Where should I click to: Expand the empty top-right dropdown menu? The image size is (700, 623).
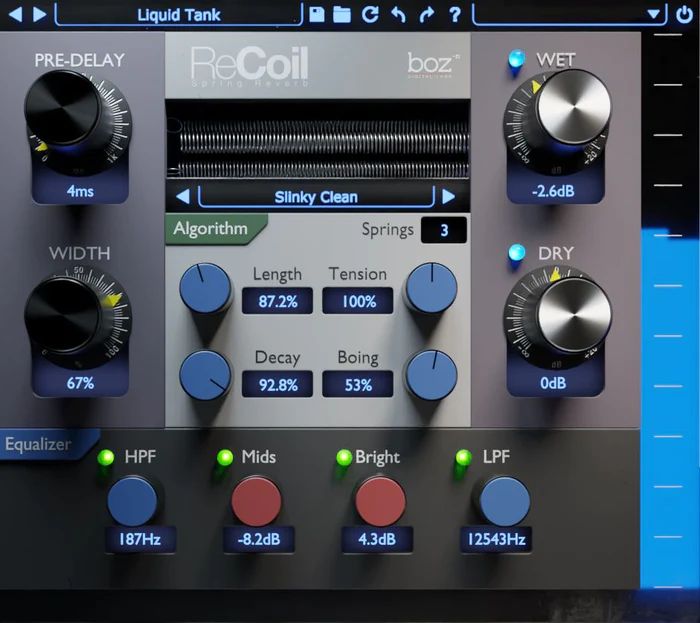click(568, 14)
